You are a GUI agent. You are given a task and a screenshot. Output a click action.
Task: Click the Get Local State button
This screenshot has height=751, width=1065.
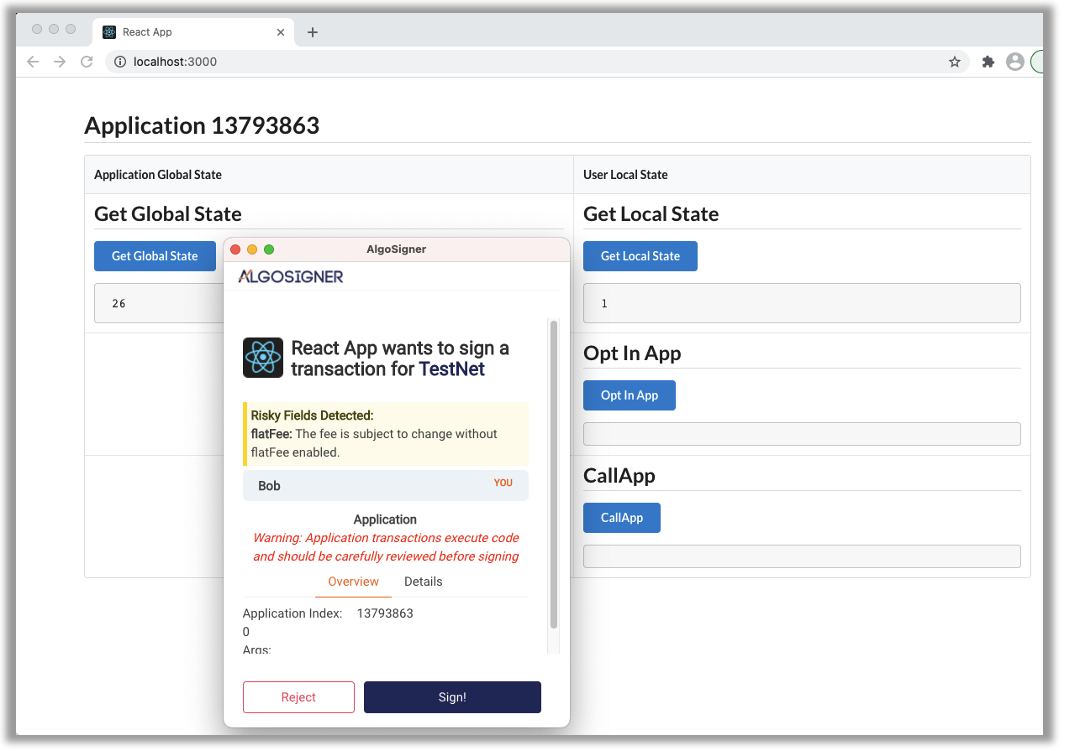pyautogui.click(x=640, y=256)
